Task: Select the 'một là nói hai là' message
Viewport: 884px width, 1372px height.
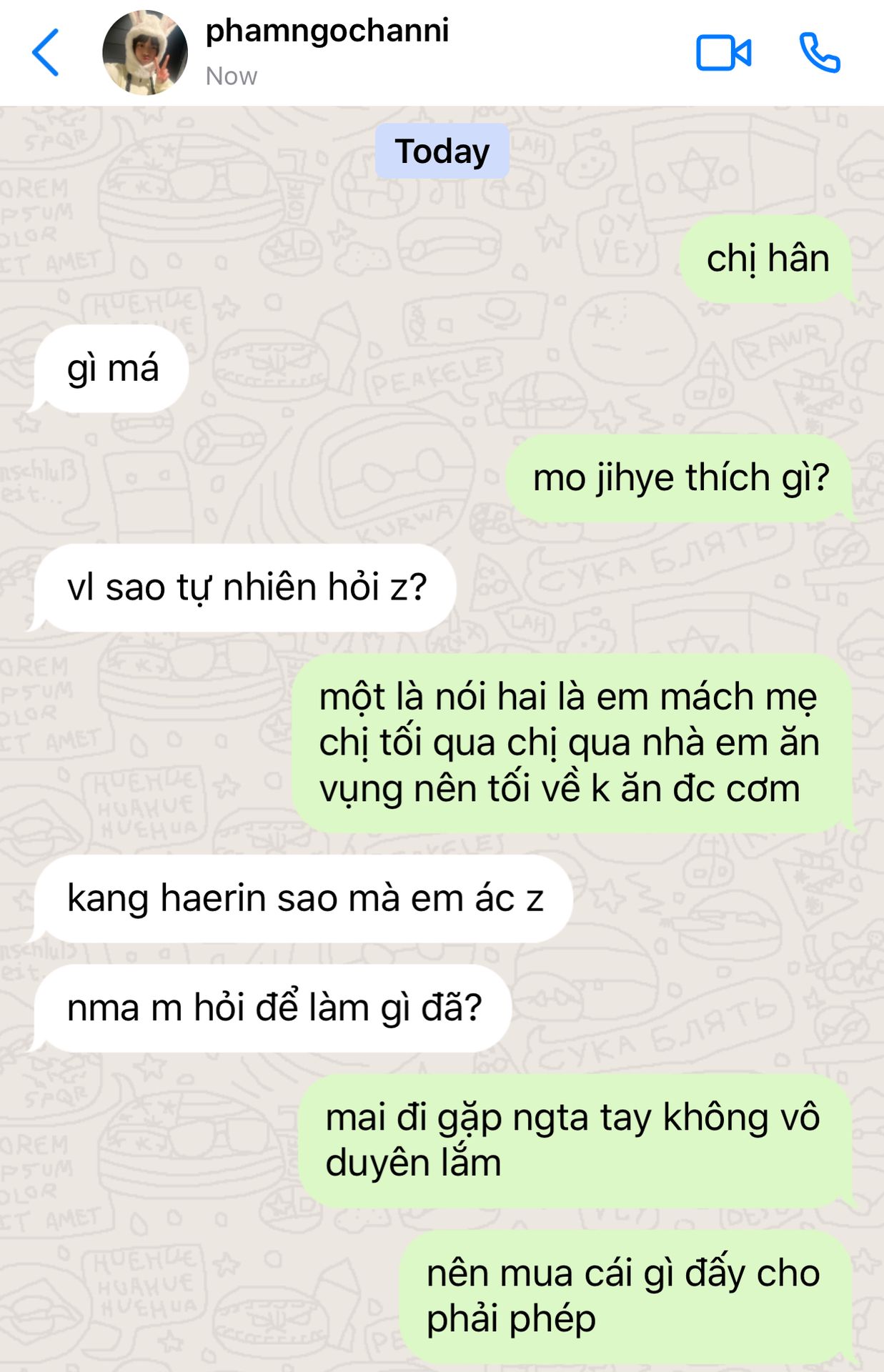Action: tap(572, 743)
